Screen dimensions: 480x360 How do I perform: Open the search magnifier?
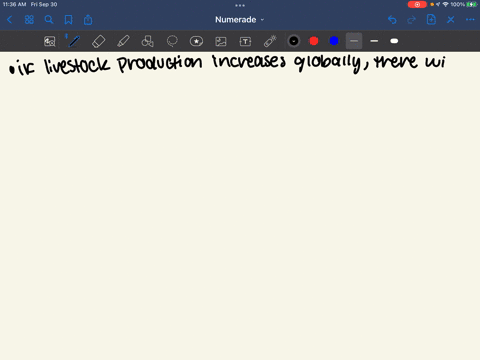coord(49,20)
